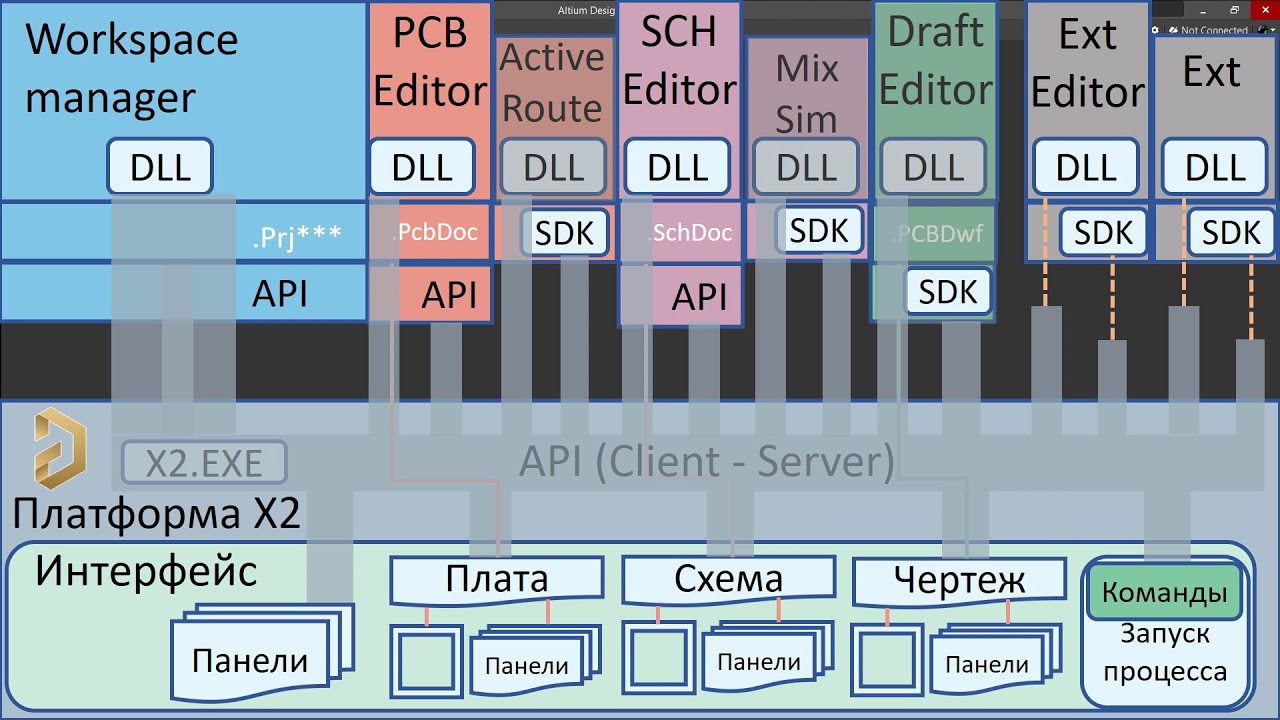
Task: Click DLL box under SCH Editor
Action: coord(678,167)
